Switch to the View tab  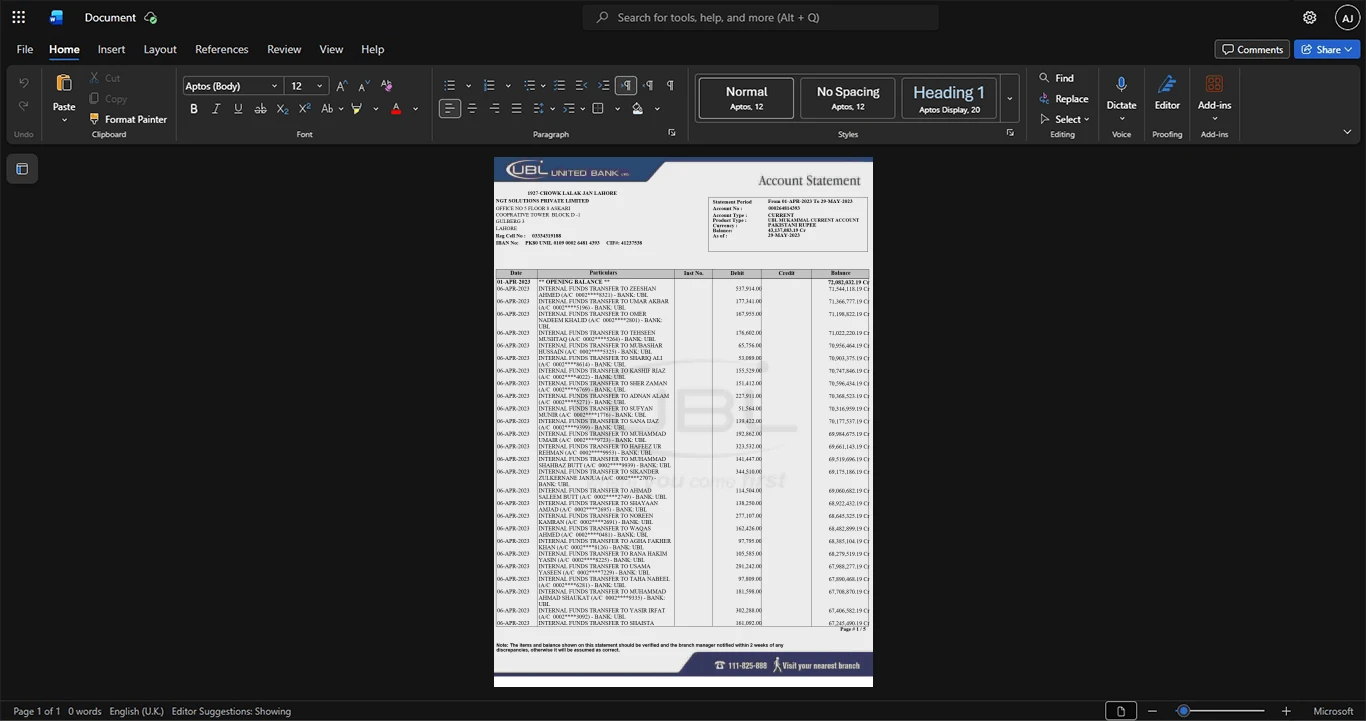[331, 49]
